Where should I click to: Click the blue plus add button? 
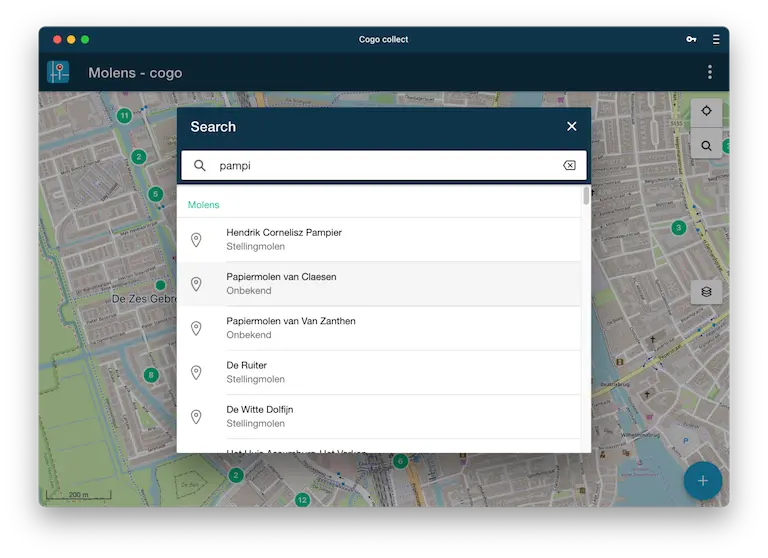click(x=703, y=481)
